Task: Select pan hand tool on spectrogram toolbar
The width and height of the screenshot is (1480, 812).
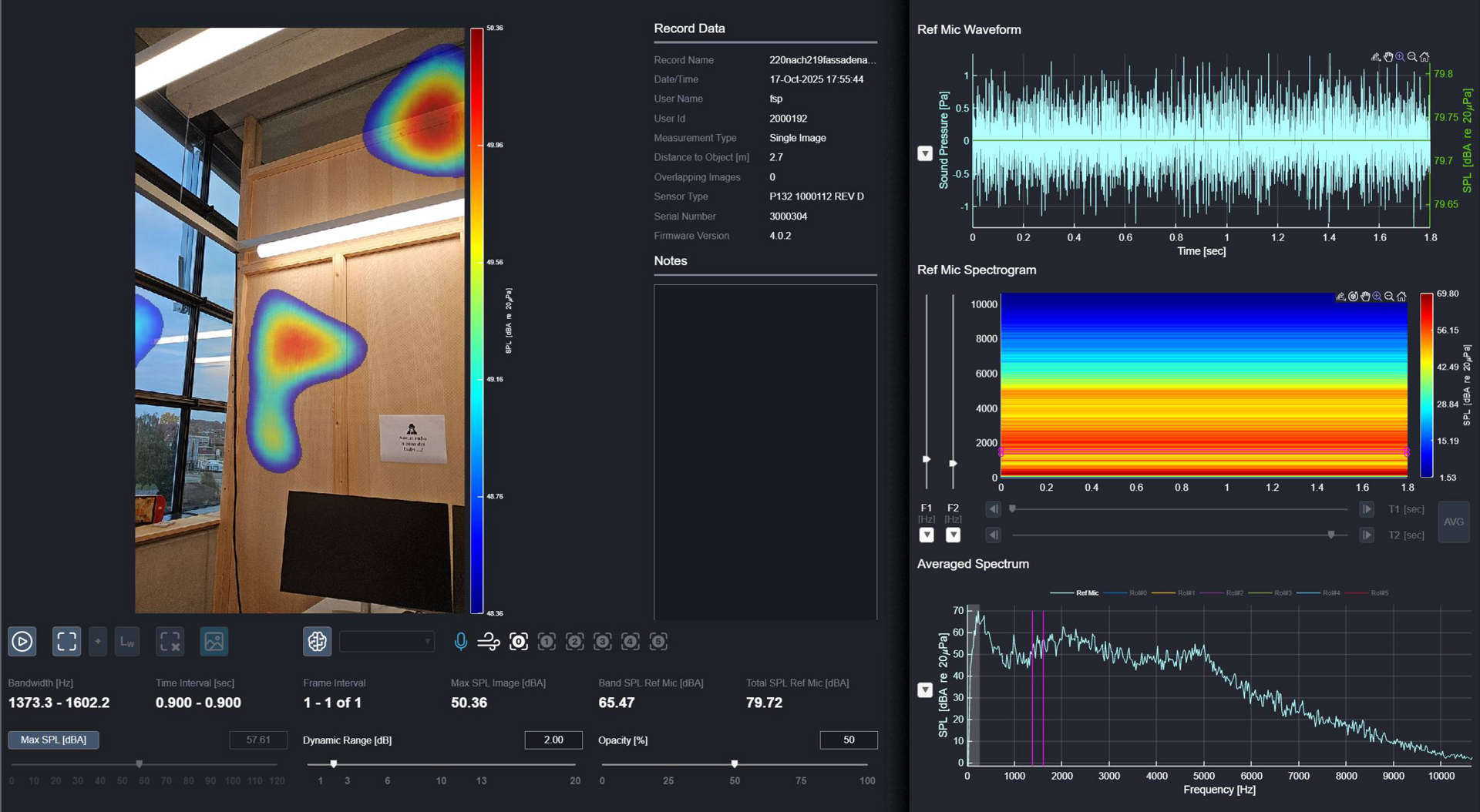Action: (1365, 297)
